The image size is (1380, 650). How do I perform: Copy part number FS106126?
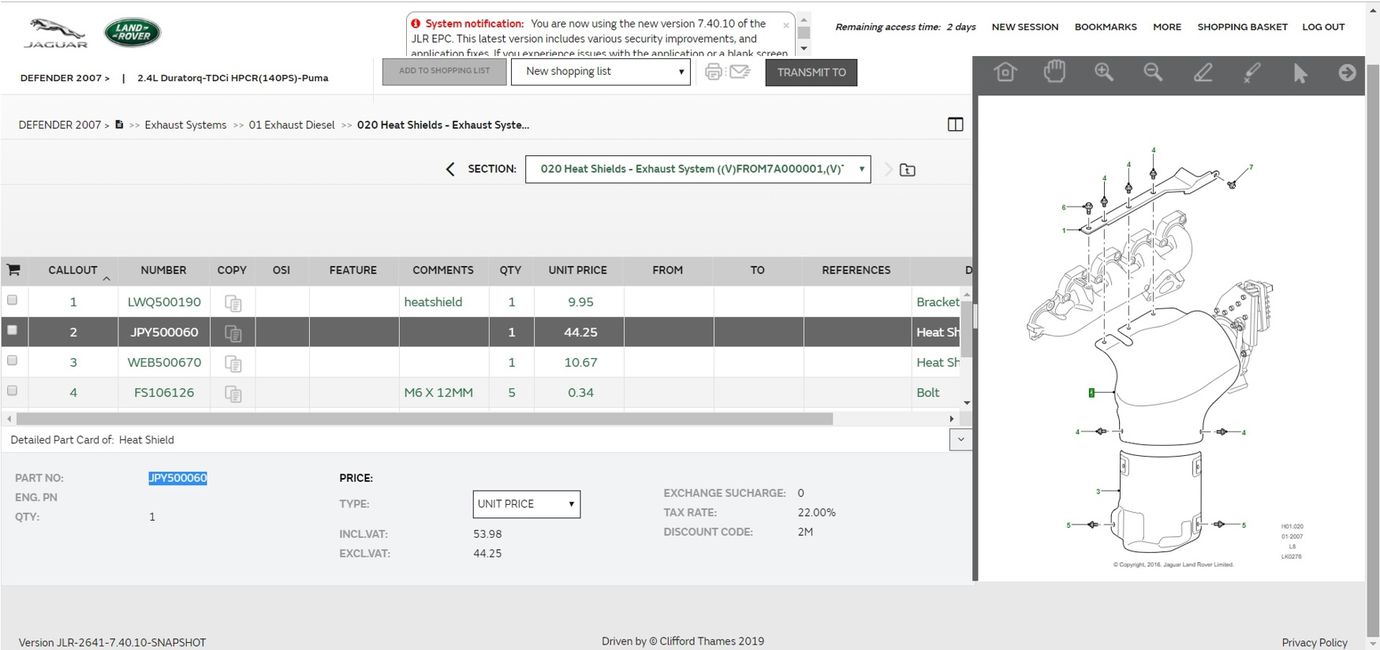click(233, 393)
